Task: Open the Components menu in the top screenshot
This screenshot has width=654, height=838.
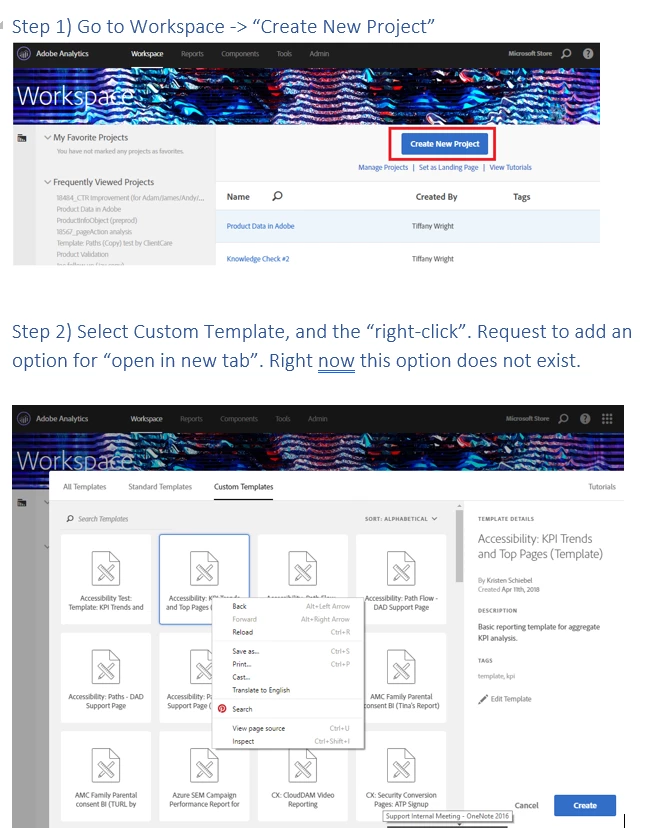Action: [240, 53]
